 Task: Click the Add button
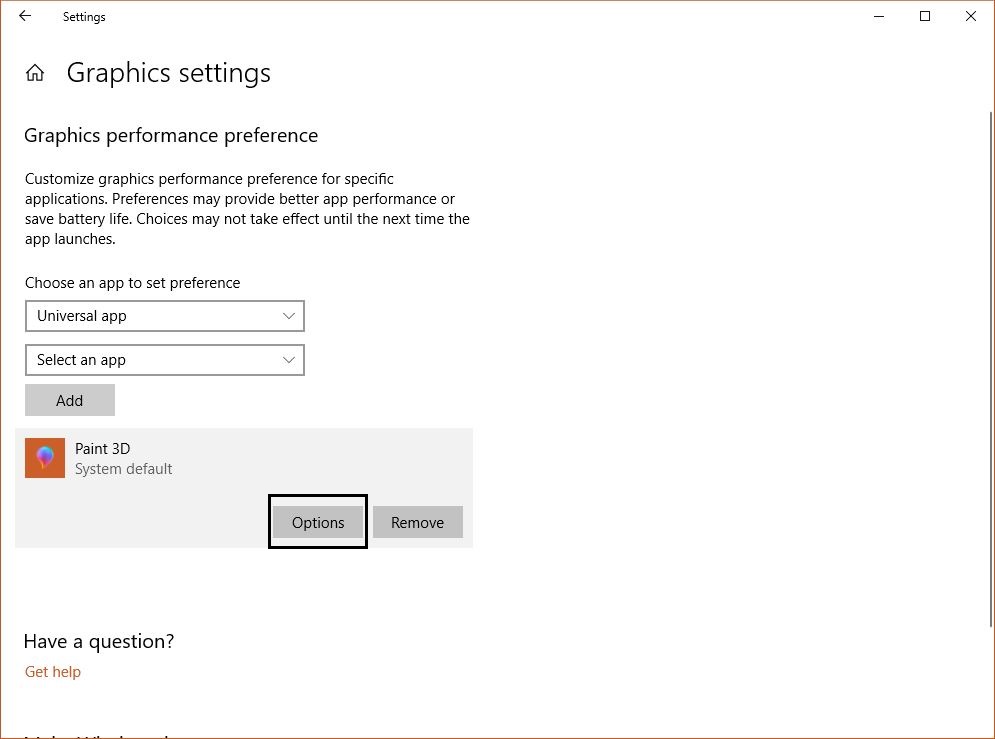tap(70, 400)
